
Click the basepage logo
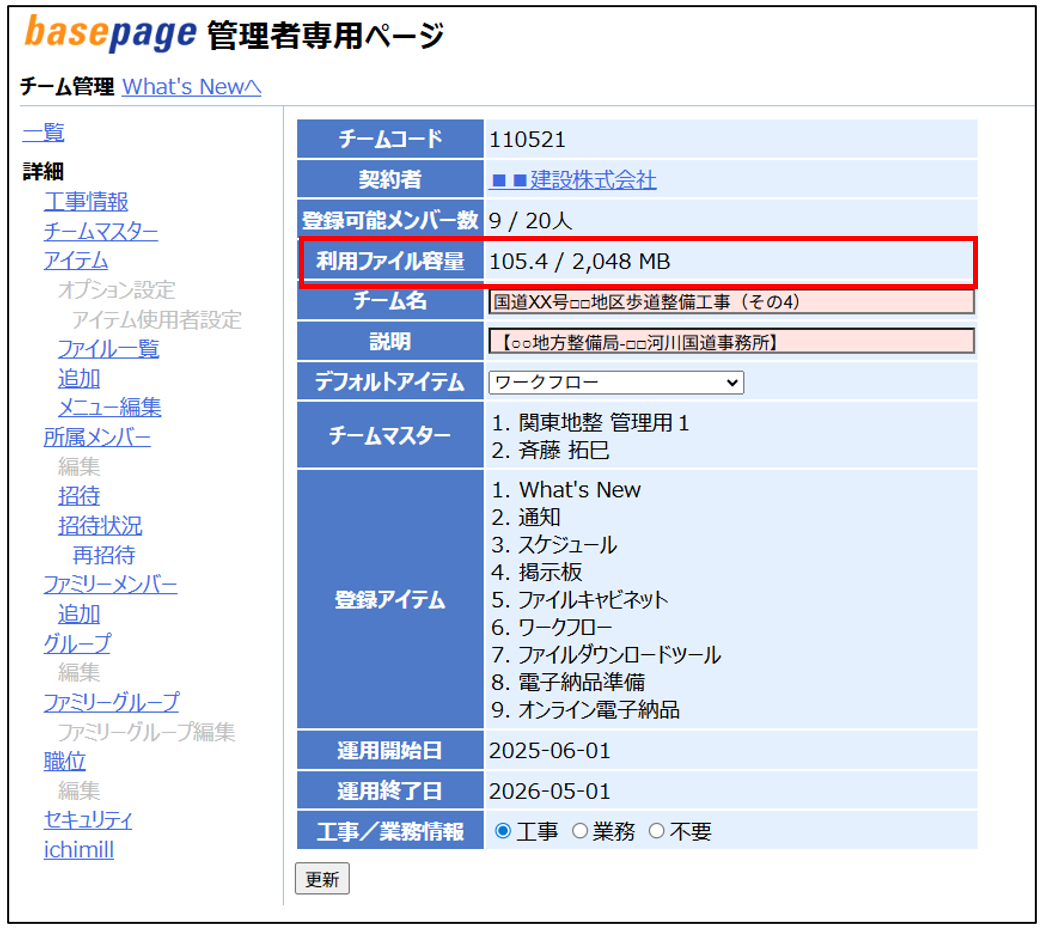pos(110,34)
